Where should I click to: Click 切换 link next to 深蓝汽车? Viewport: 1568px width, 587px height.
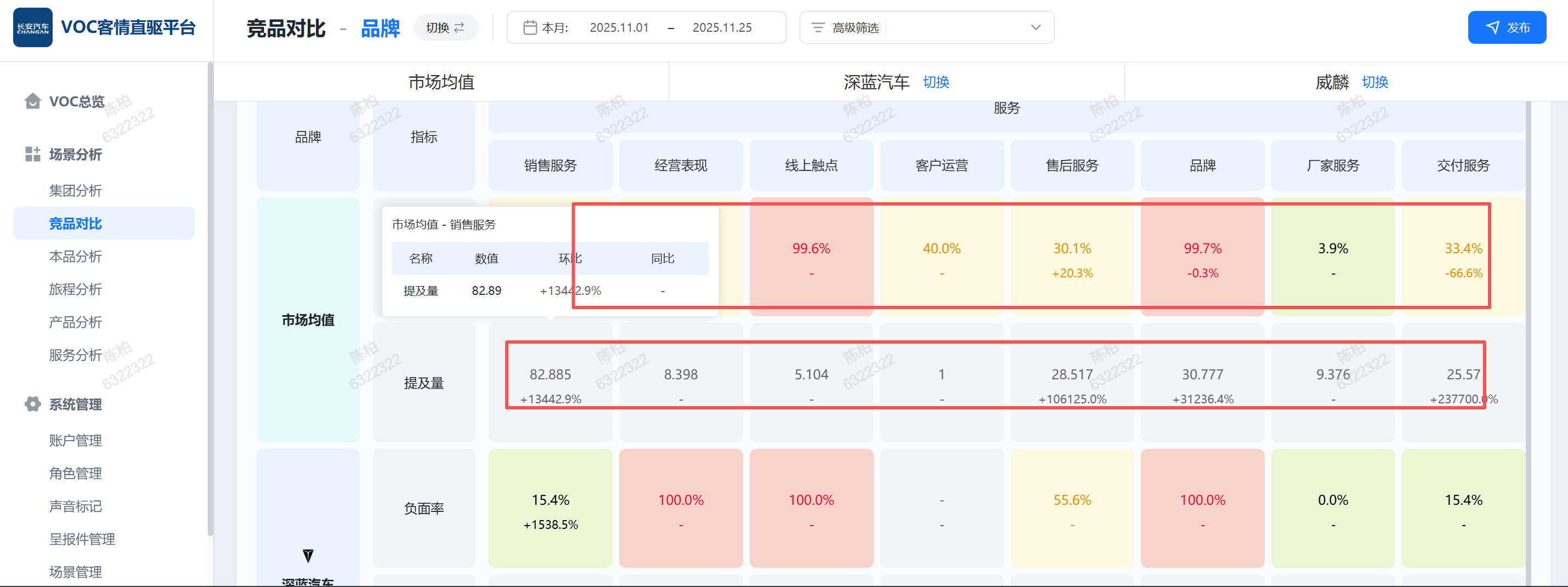click(x=936, y=82)
